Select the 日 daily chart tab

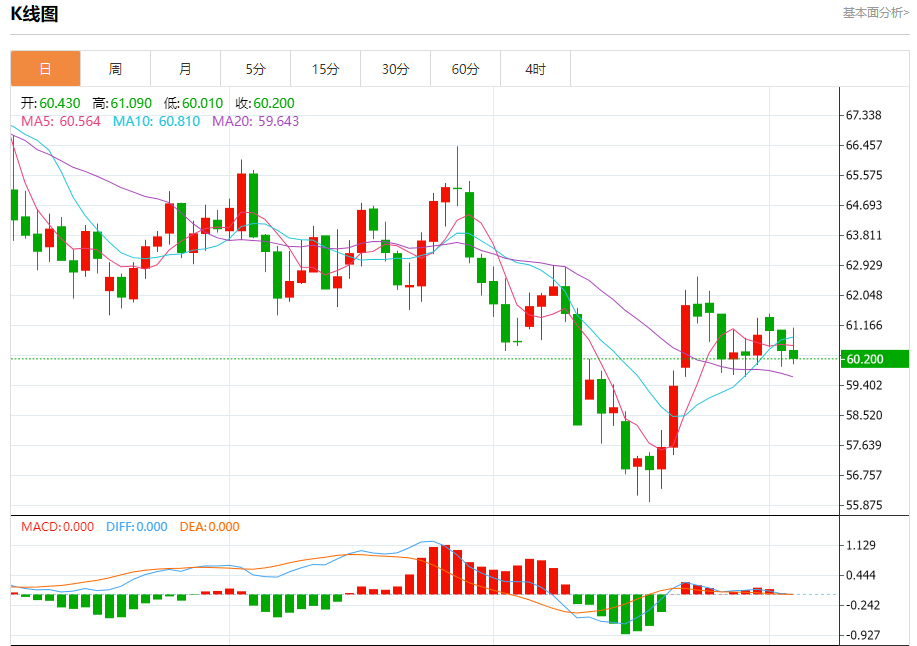click(45, 69)
